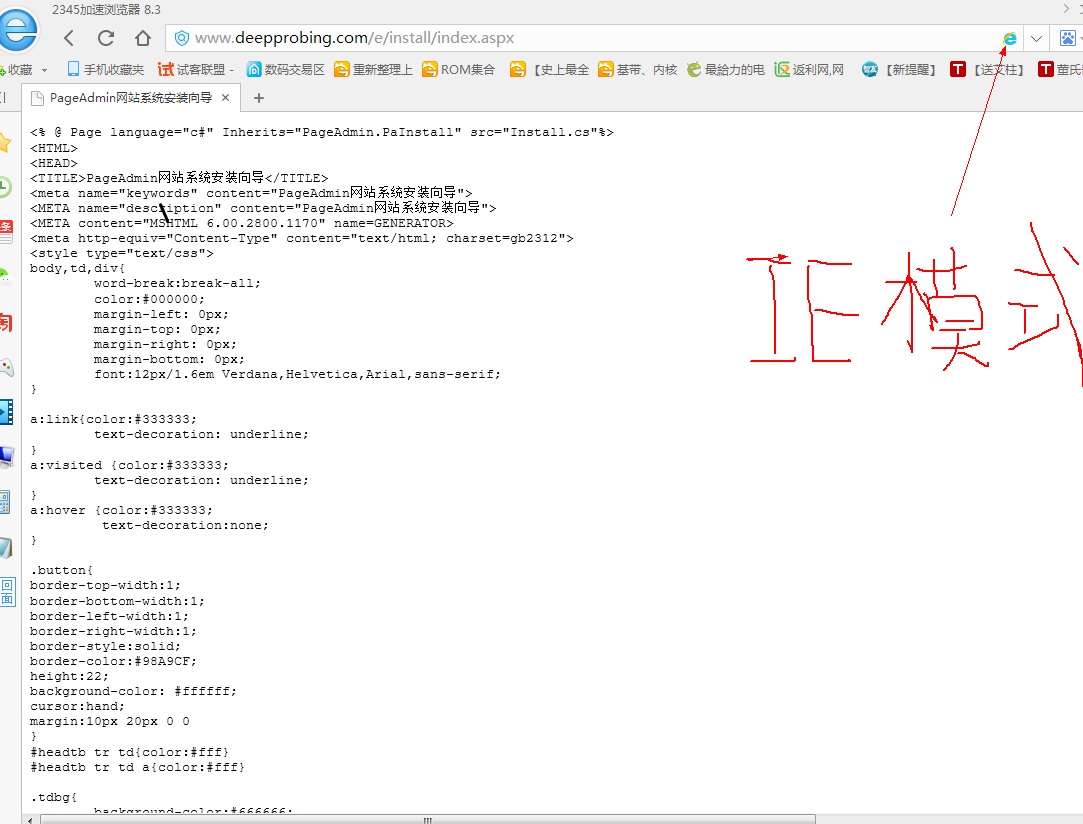Reload the current page
This screenshot has width=1083, height=824.
(x=106, y=38)
